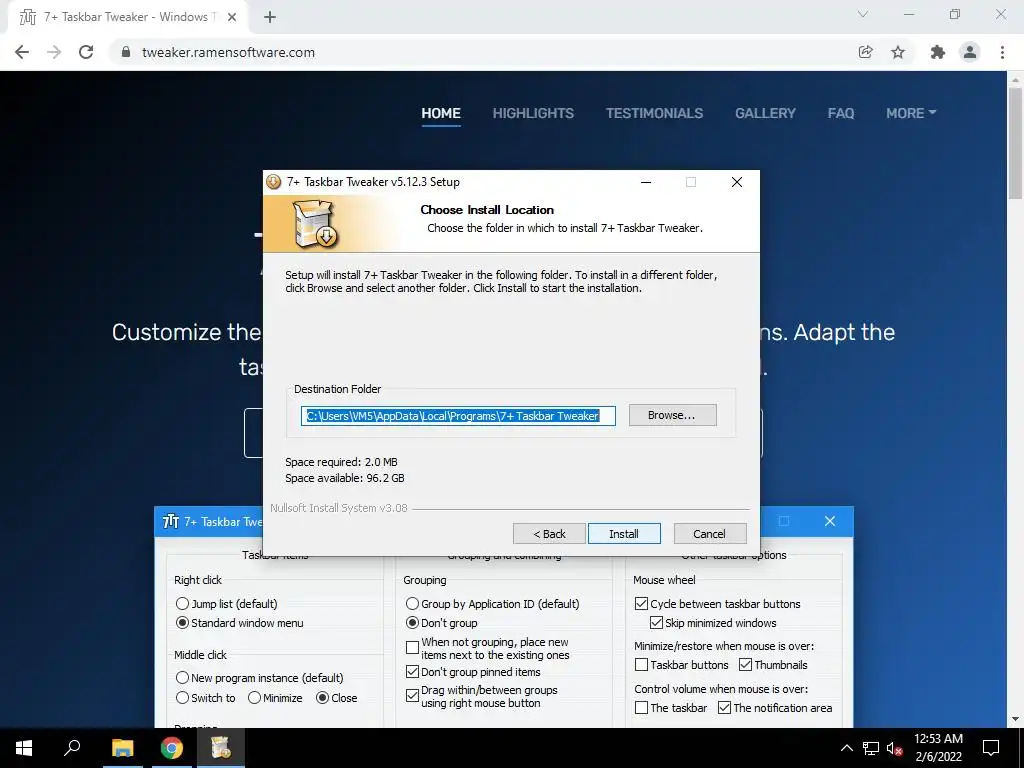Open Windows taskbar search icon
This screenshot has width=1024, height=768.
point(72,748)
